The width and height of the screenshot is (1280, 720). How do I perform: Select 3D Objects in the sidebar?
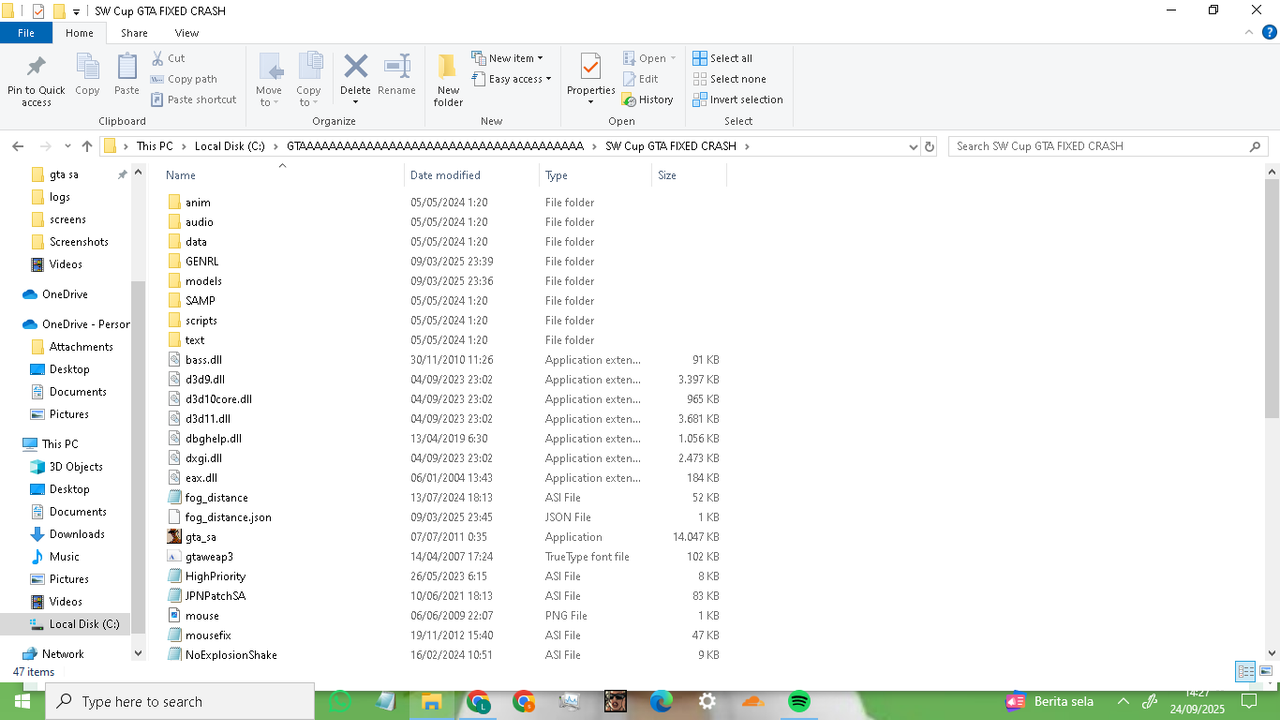click(x=76, y=467)
